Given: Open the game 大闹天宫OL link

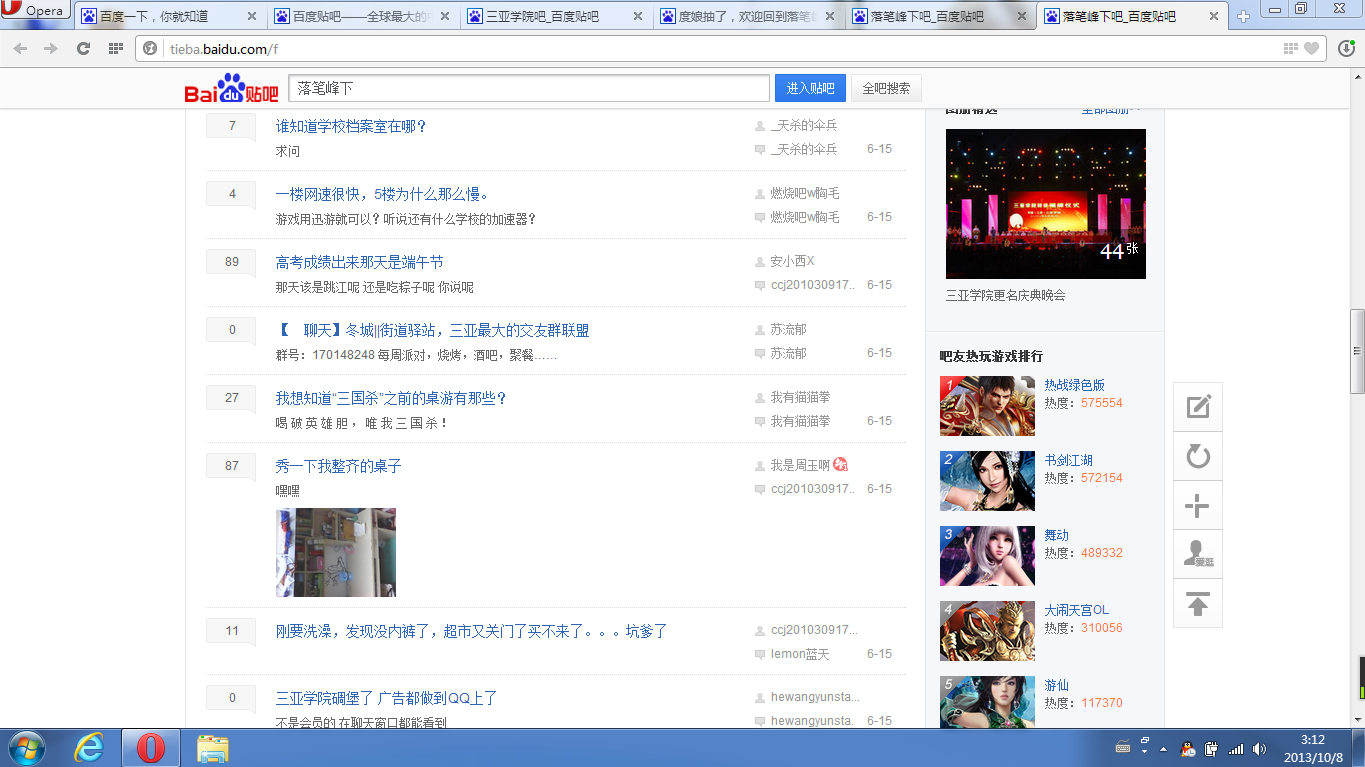Looking at the screenshot, I should click(x=1076, y=610).
